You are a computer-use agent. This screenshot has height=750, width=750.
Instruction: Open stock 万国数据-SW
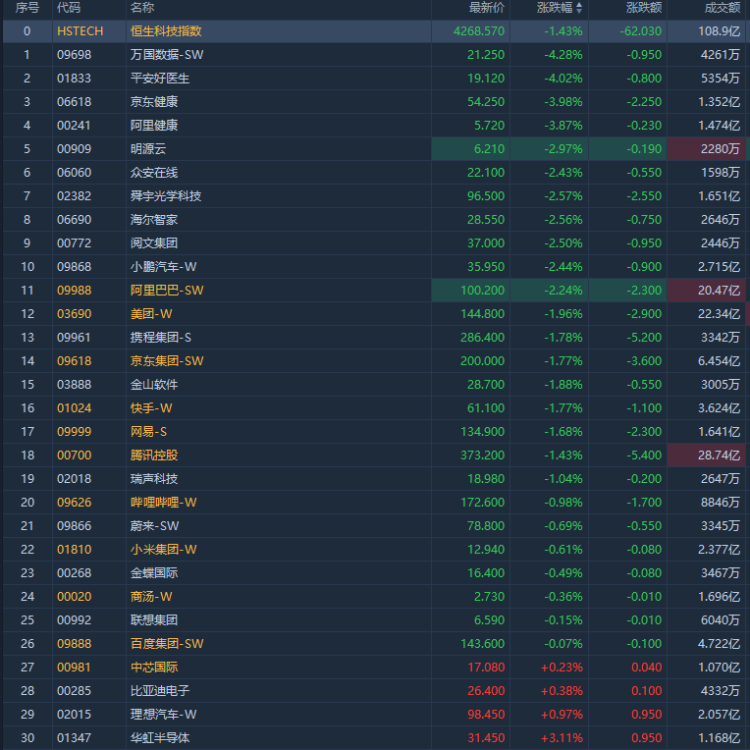pos(167,55)
